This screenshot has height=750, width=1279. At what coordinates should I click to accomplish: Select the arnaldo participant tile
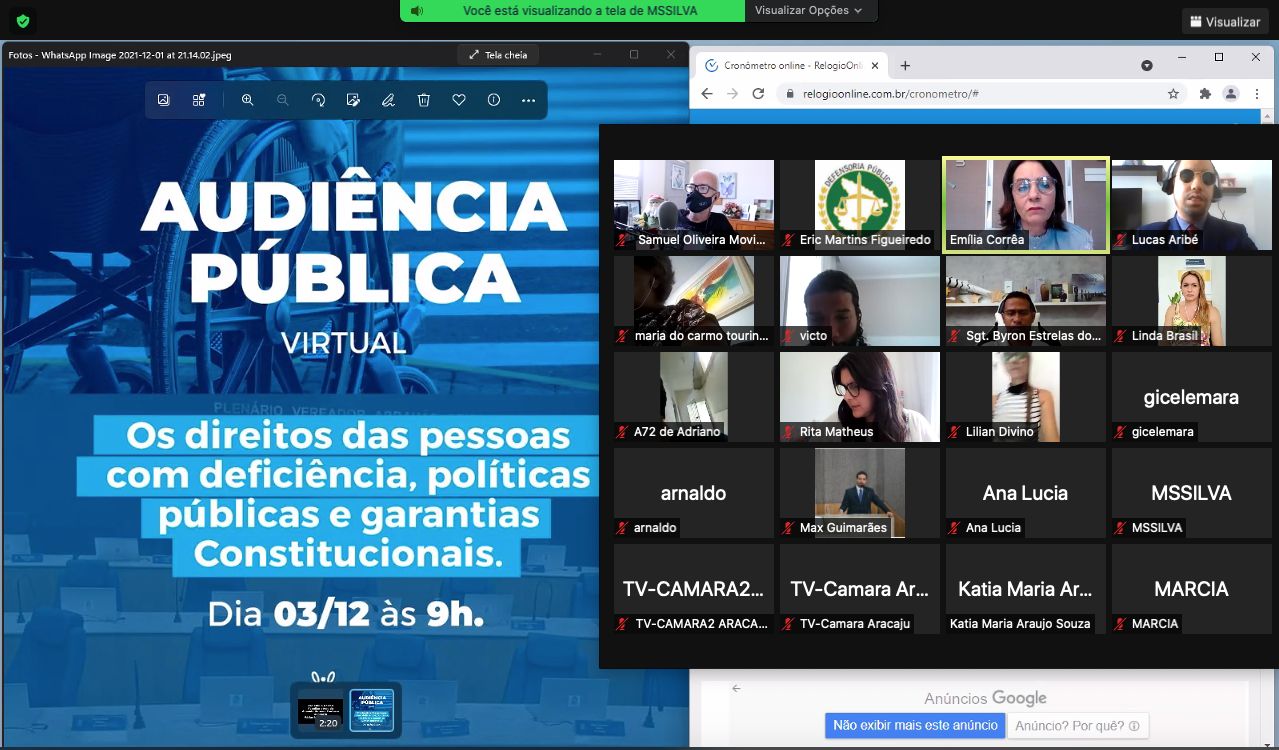click(694, 493)
